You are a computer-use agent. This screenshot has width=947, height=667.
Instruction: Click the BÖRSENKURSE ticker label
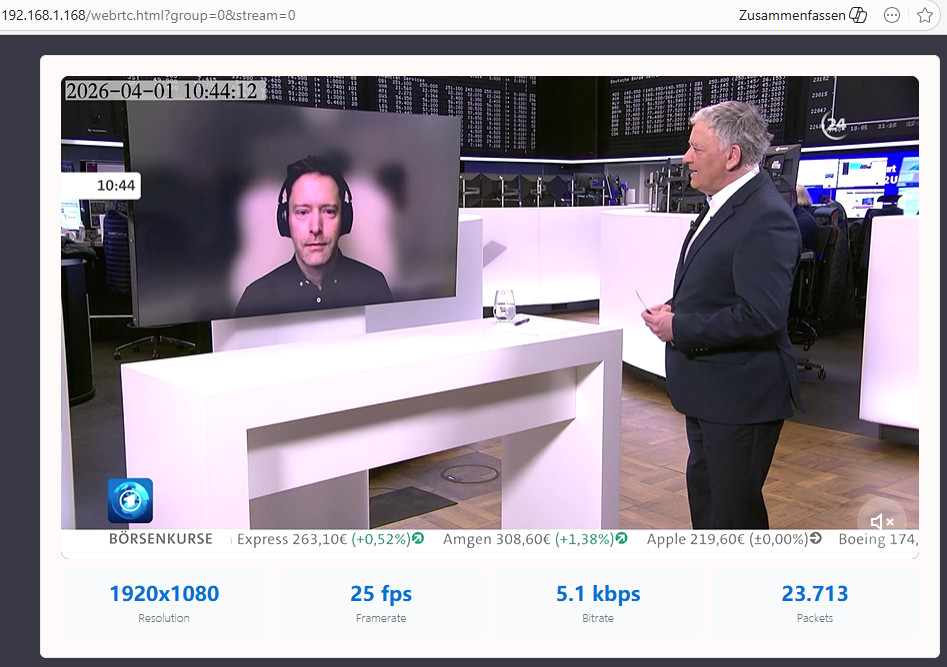(161, 539)
